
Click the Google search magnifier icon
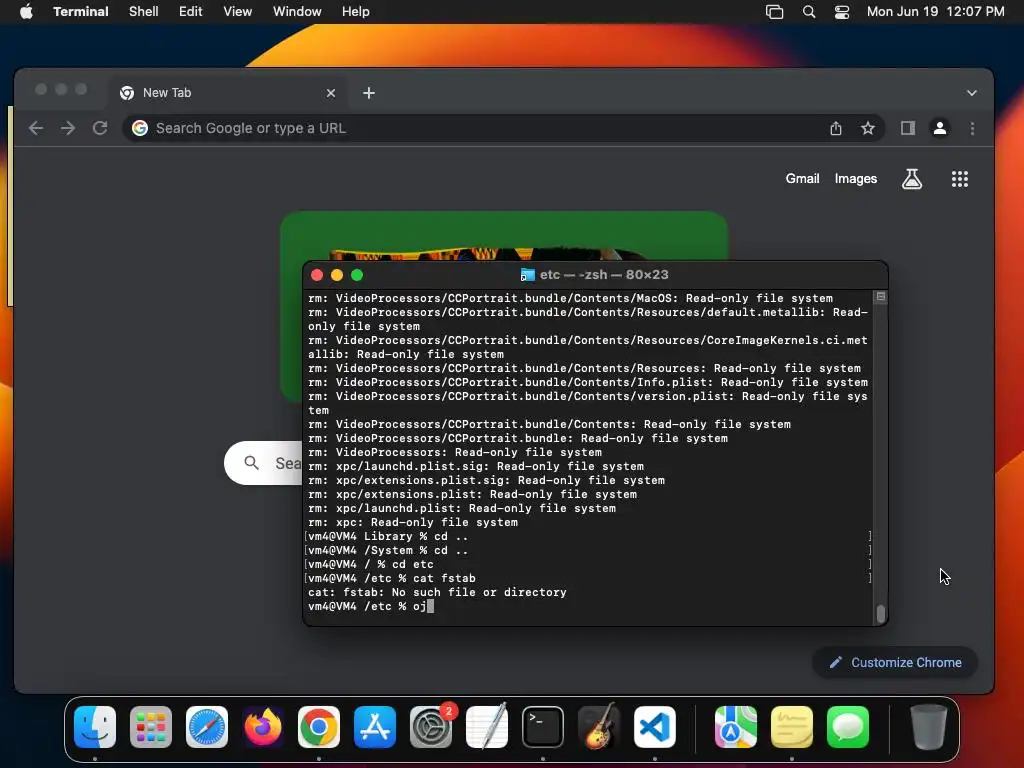tap(251, 463)
